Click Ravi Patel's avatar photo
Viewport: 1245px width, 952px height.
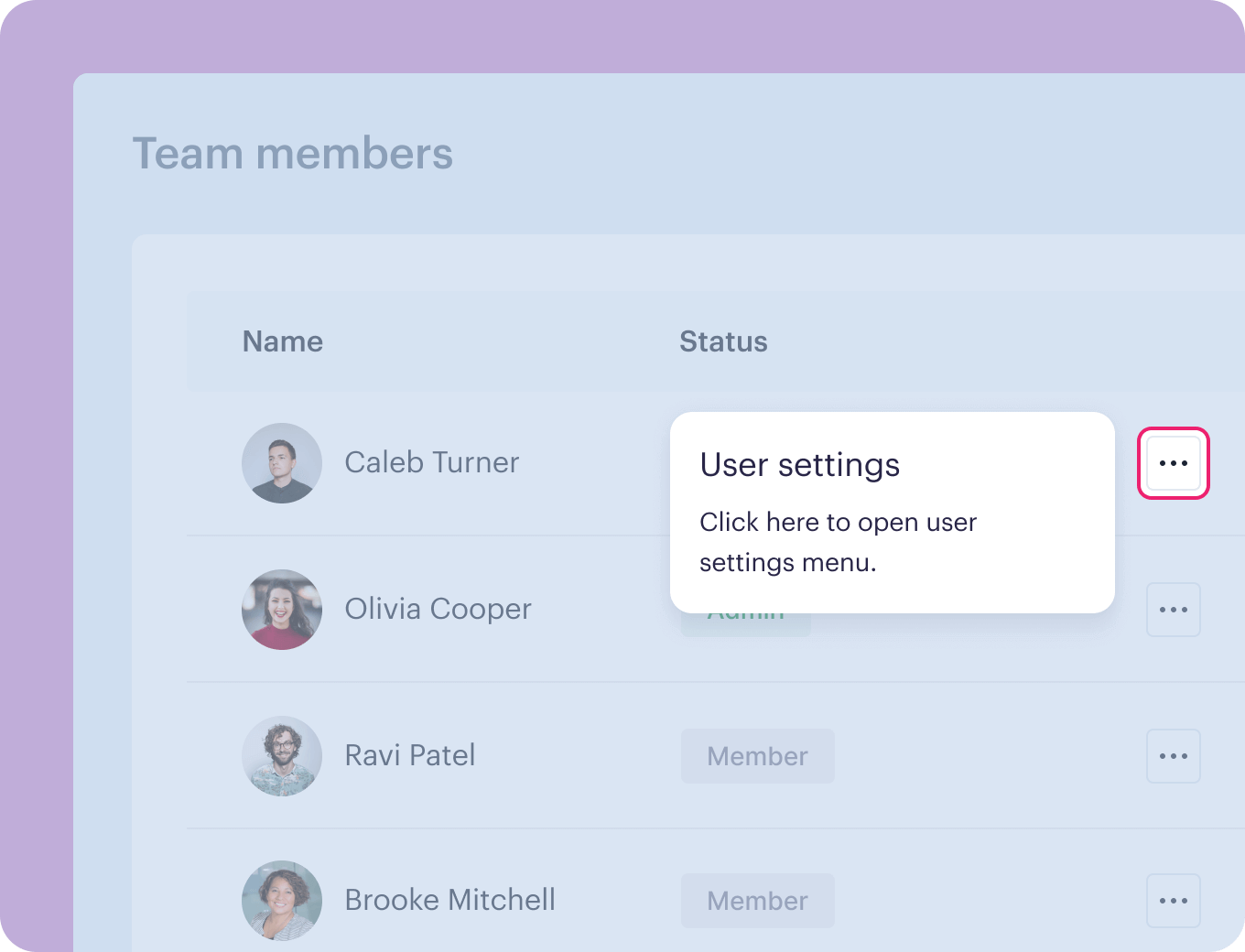282,756
